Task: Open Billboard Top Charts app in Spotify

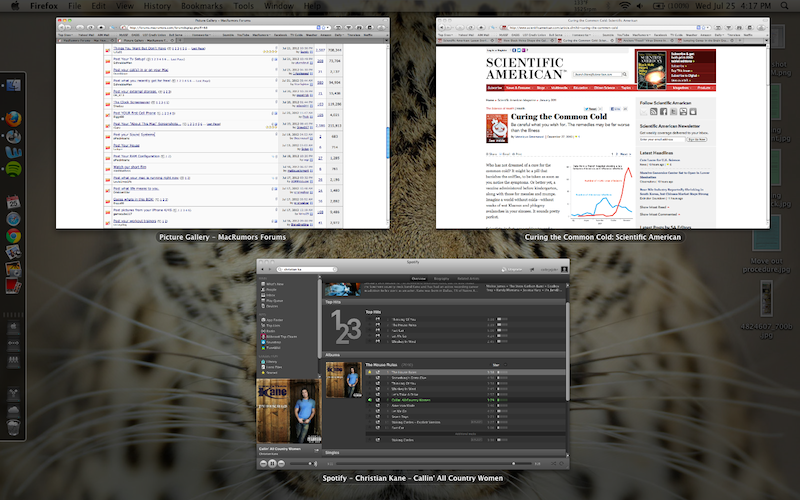Action: (x=279, y=336)
